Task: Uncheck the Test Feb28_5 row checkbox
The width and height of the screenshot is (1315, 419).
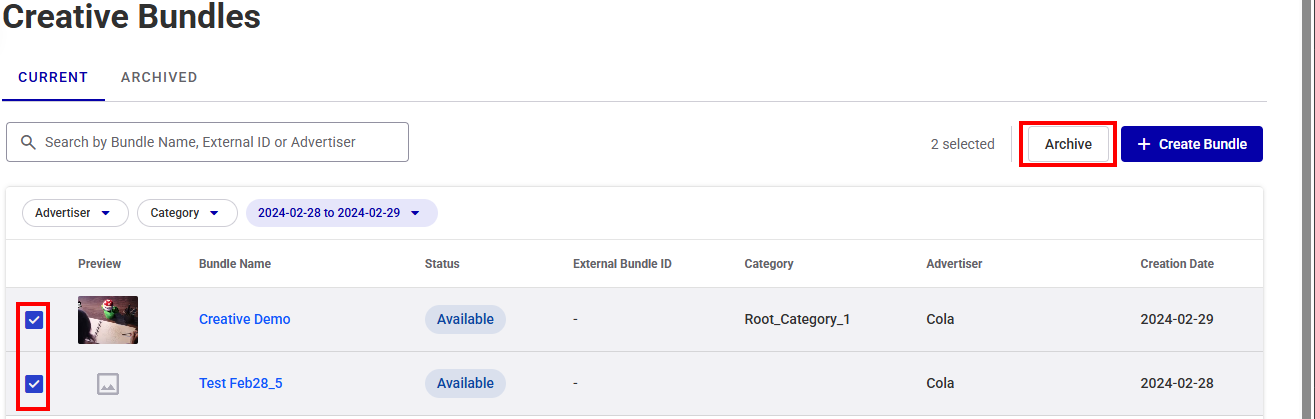Action: click(34, 383)
